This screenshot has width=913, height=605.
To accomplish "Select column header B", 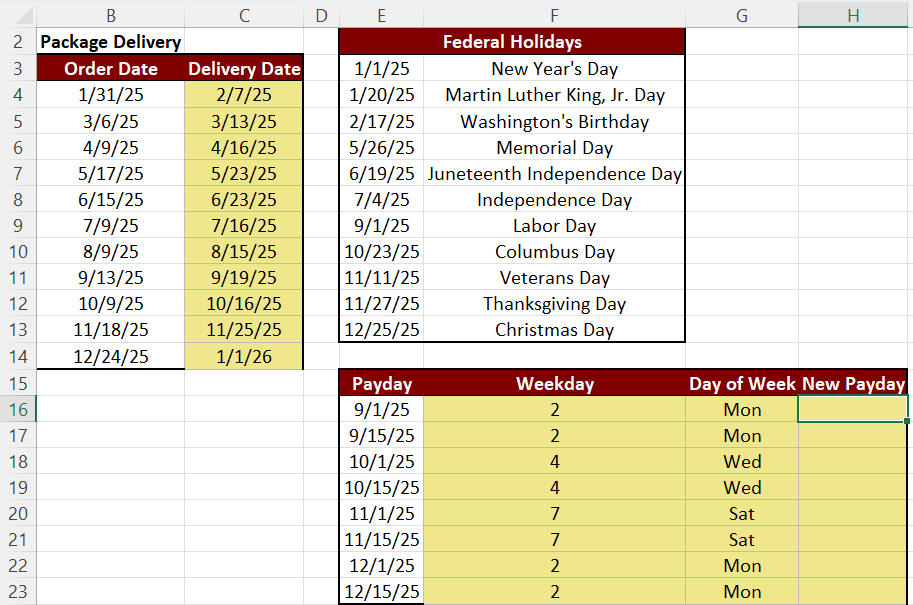I will 110,15.
